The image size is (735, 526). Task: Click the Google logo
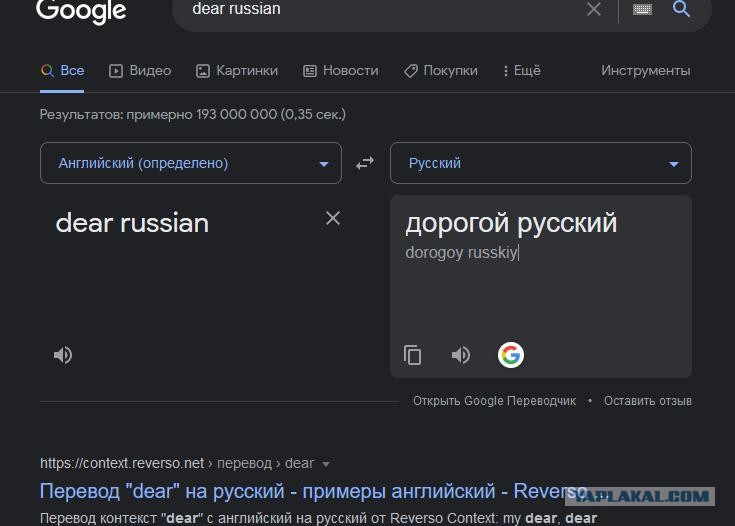[81, 10]
